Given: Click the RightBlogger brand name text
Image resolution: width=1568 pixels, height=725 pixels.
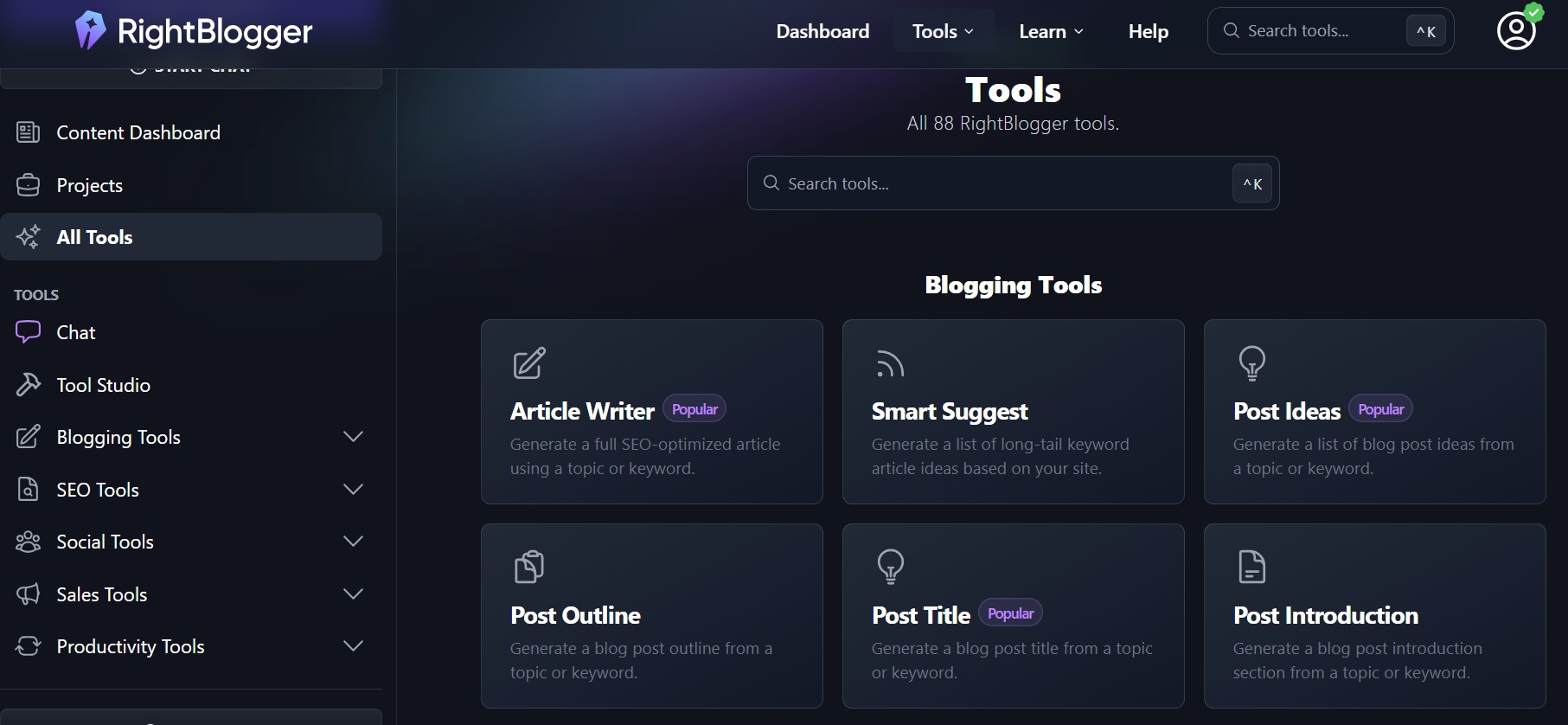Looking at the screenshot, I should click(x=214, y=32).
